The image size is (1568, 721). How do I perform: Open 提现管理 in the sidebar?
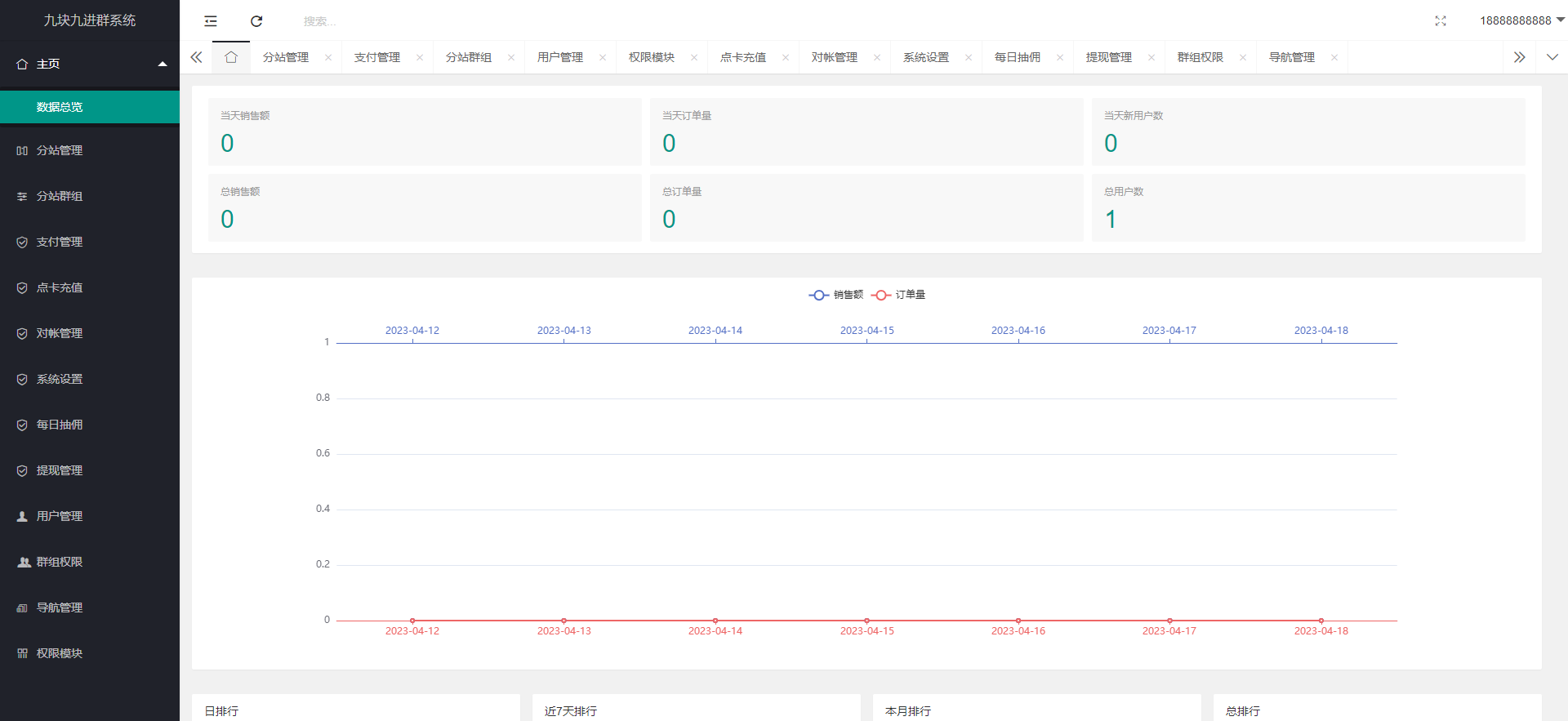(90, 470)
